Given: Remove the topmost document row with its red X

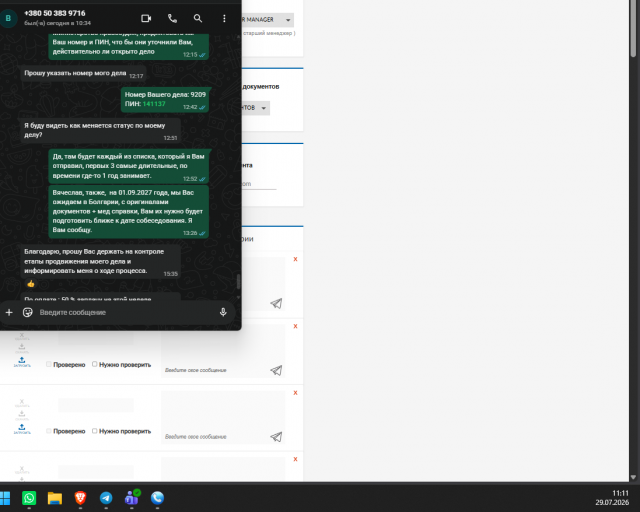Looking at the screenshot, I should (x=296, y=259).
